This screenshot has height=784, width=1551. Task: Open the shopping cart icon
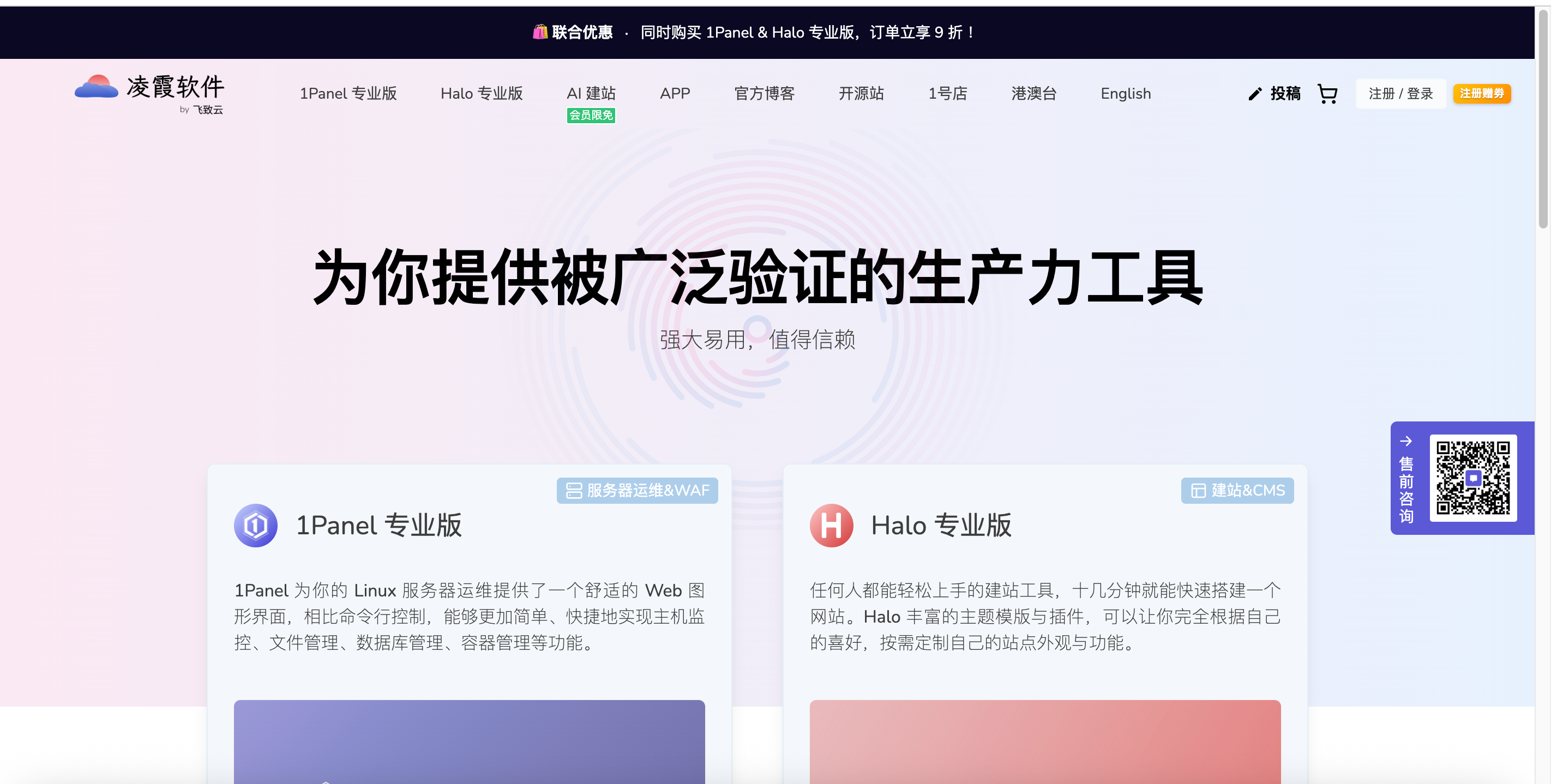(x=1327, y=94)
